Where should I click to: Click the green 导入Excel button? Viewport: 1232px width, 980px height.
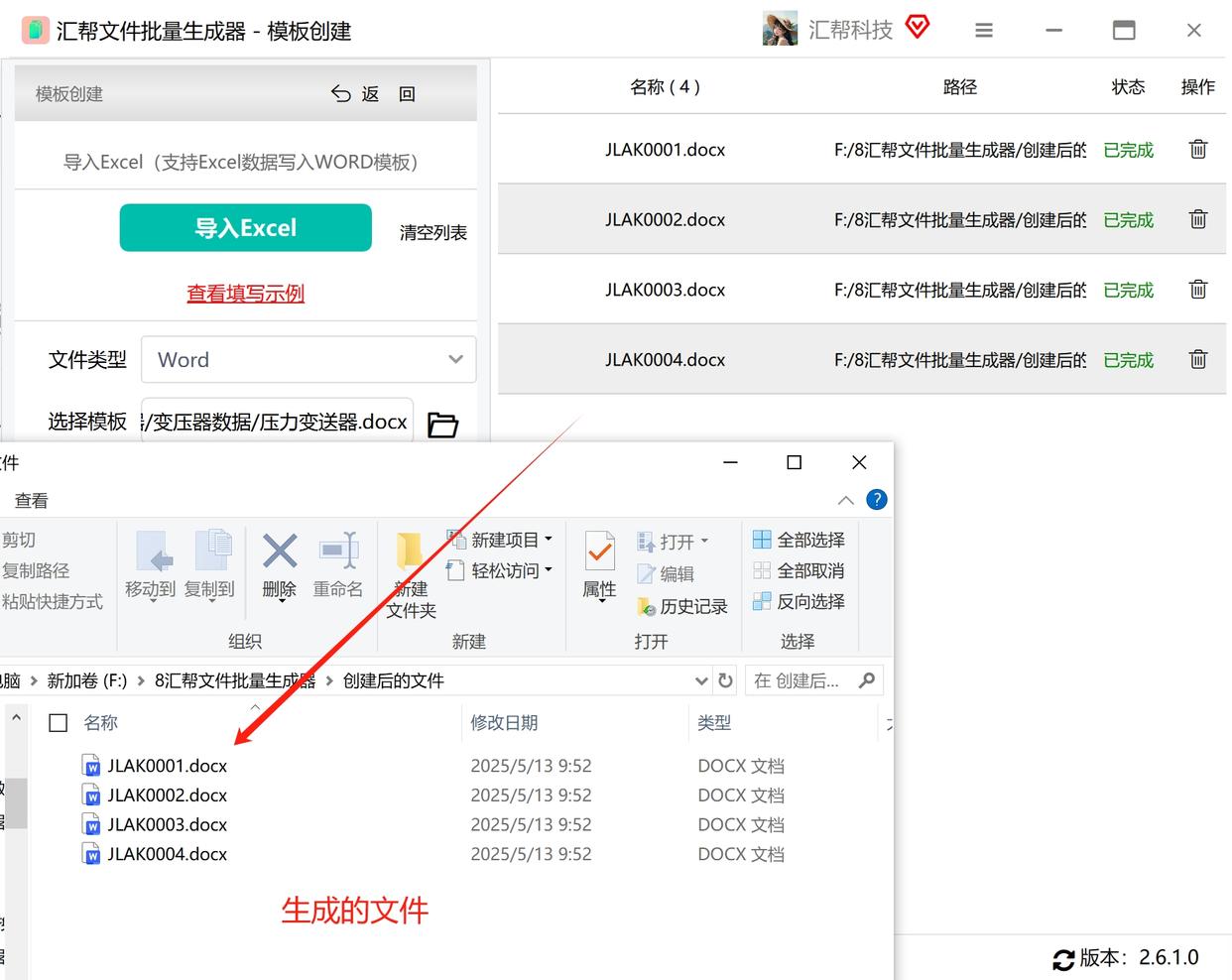pos(246,228)
